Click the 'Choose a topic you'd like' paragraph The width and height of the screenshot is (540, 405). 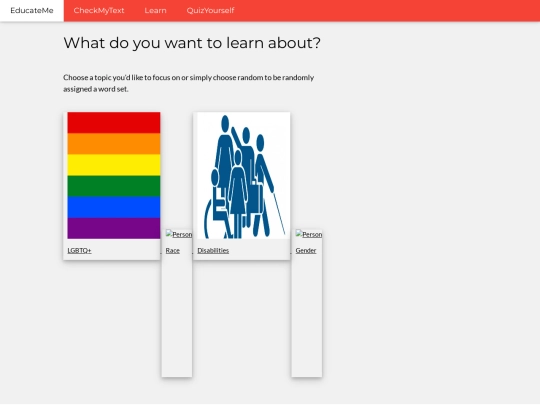coord(189,83)
